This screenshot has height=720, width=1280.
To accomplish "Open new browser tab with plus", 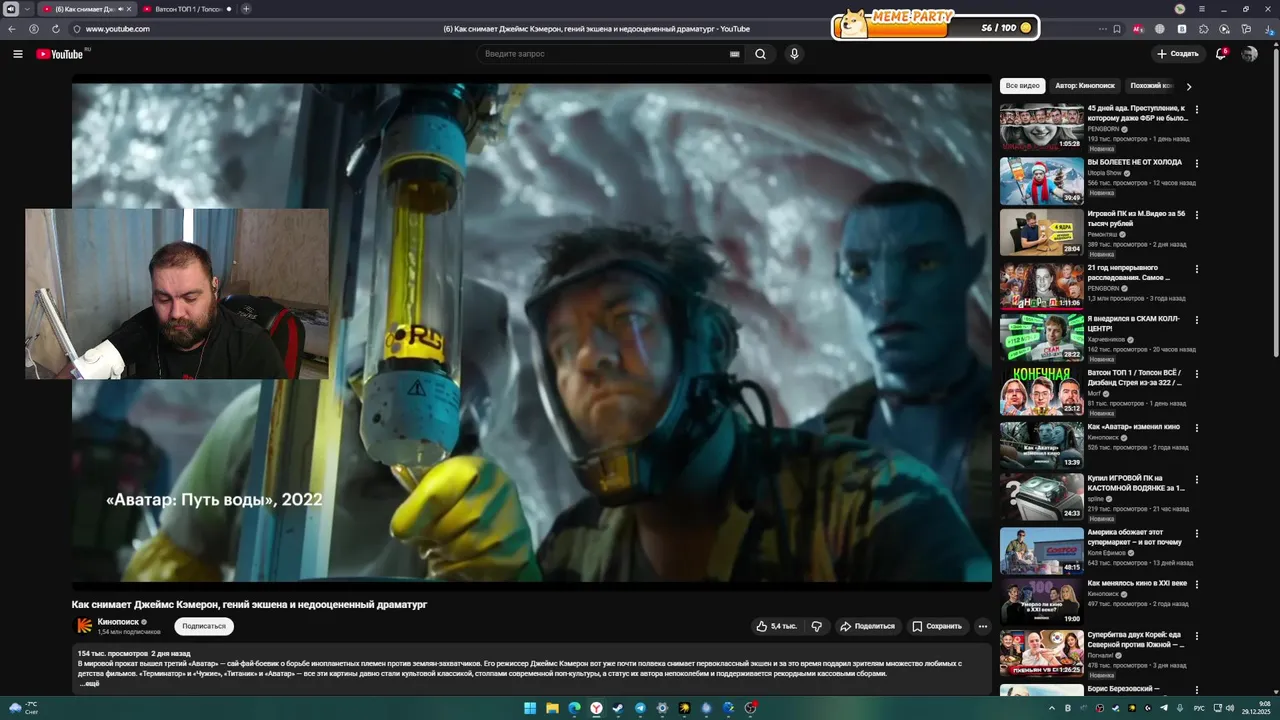I will (246, 9).
